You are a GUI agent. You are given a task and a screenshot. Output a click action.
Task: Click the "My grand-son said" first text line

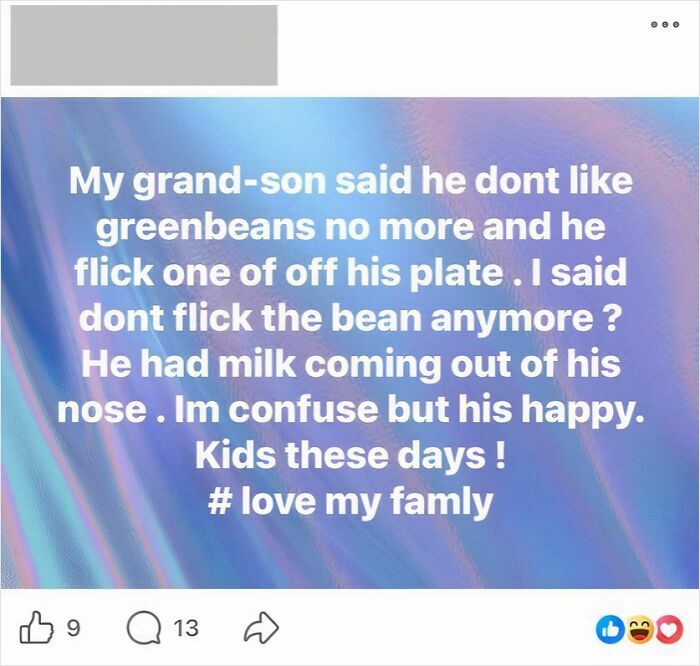pos(351,181)
